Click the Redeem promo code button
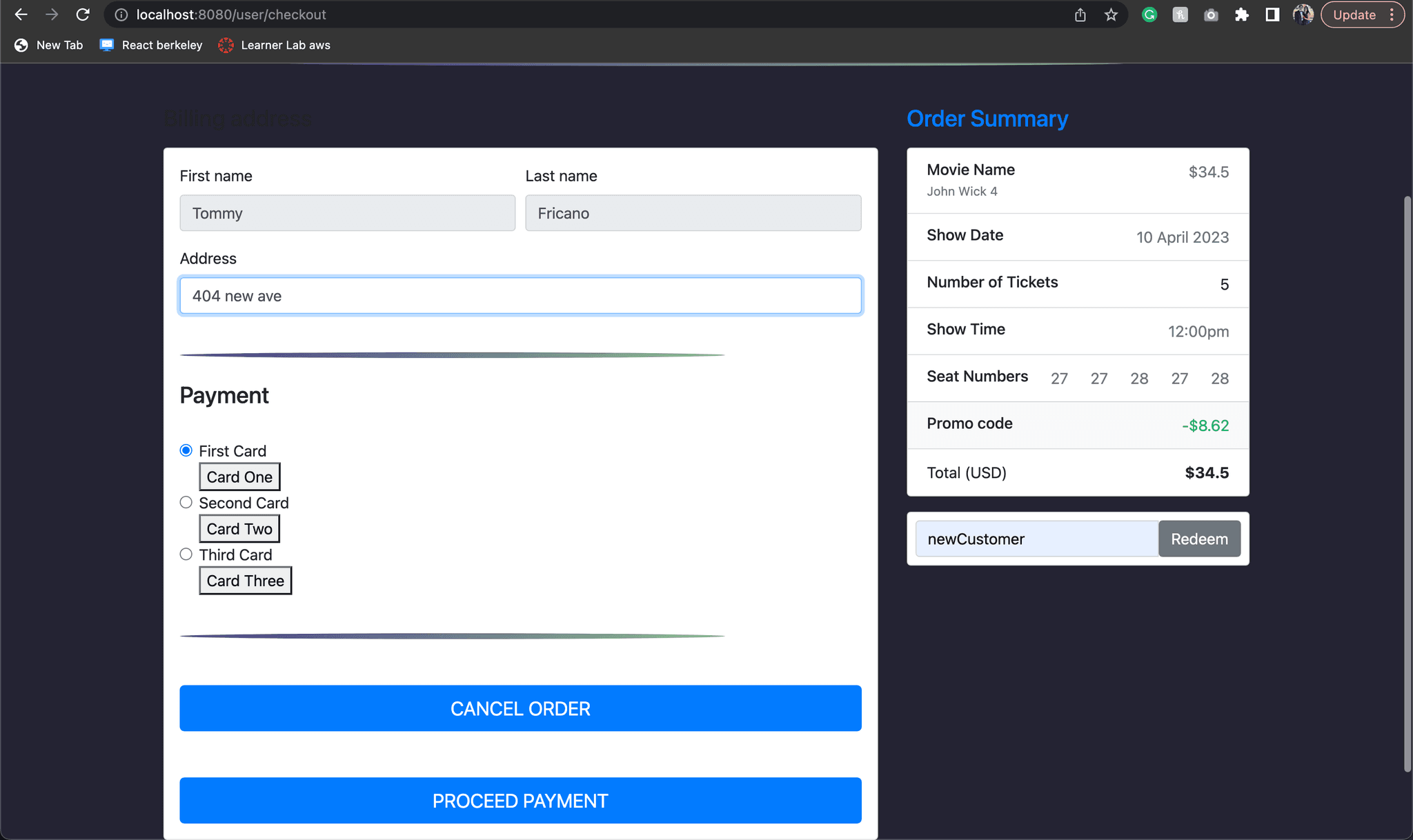Screen dimensions: 1413x840 click(1199, 539)
